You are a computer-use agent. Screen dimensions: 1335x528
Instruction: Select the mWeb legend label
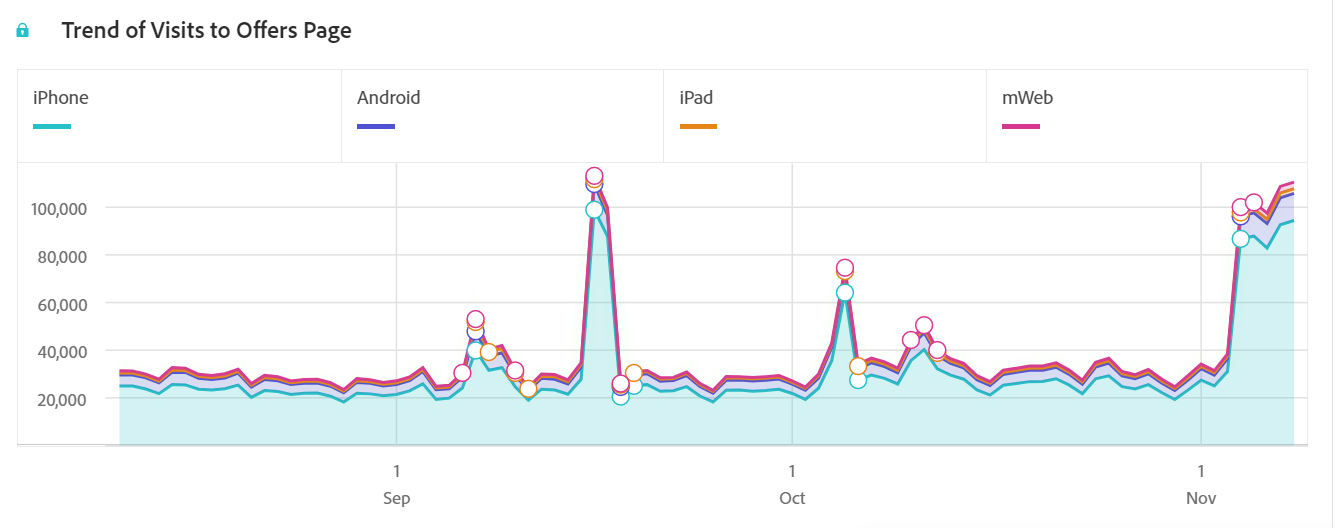[x=1027, y=98]
